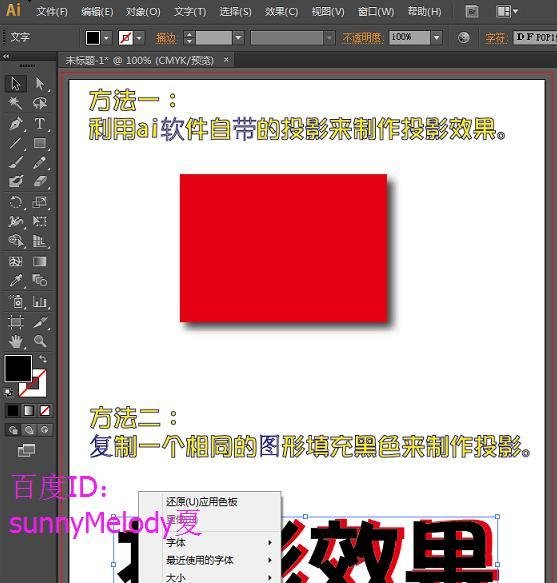557x583 pixels.
Task: Select the Shape Builder tool
Action: coord(16,241)
